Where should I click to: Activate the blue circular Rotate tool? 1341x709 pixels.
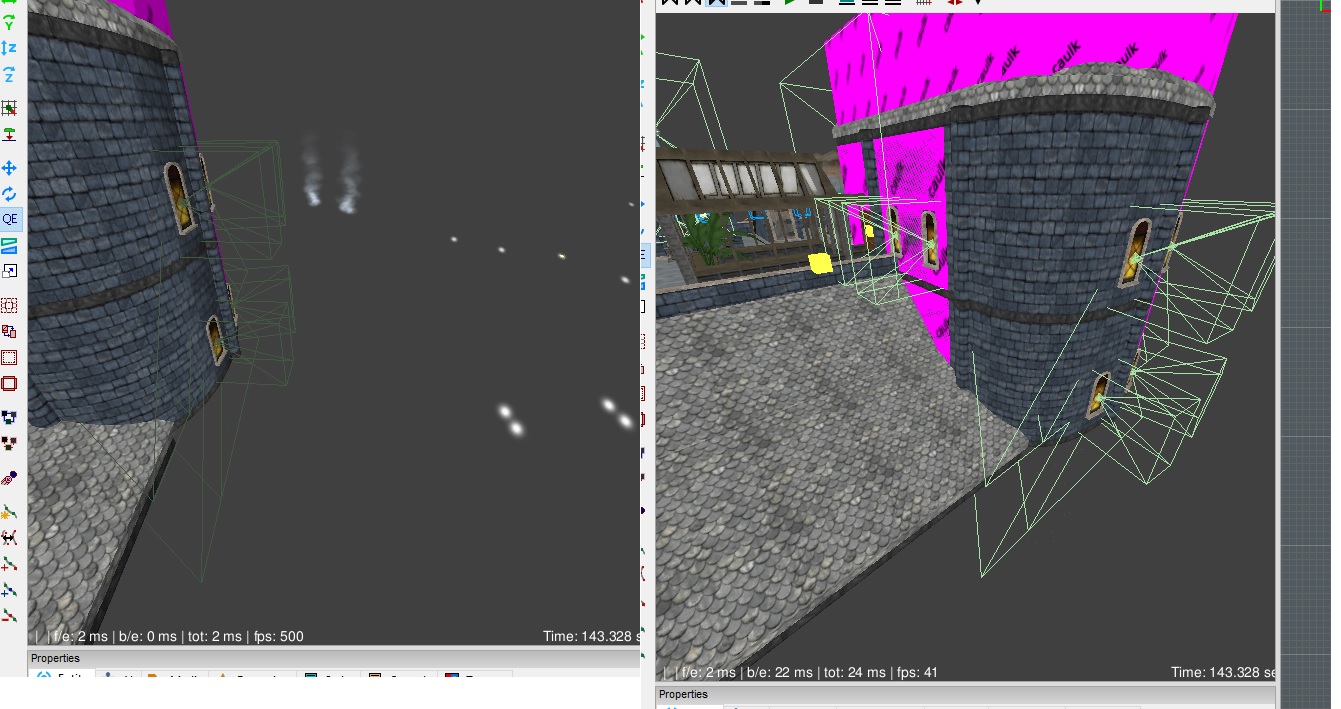[x=9, y=194]
